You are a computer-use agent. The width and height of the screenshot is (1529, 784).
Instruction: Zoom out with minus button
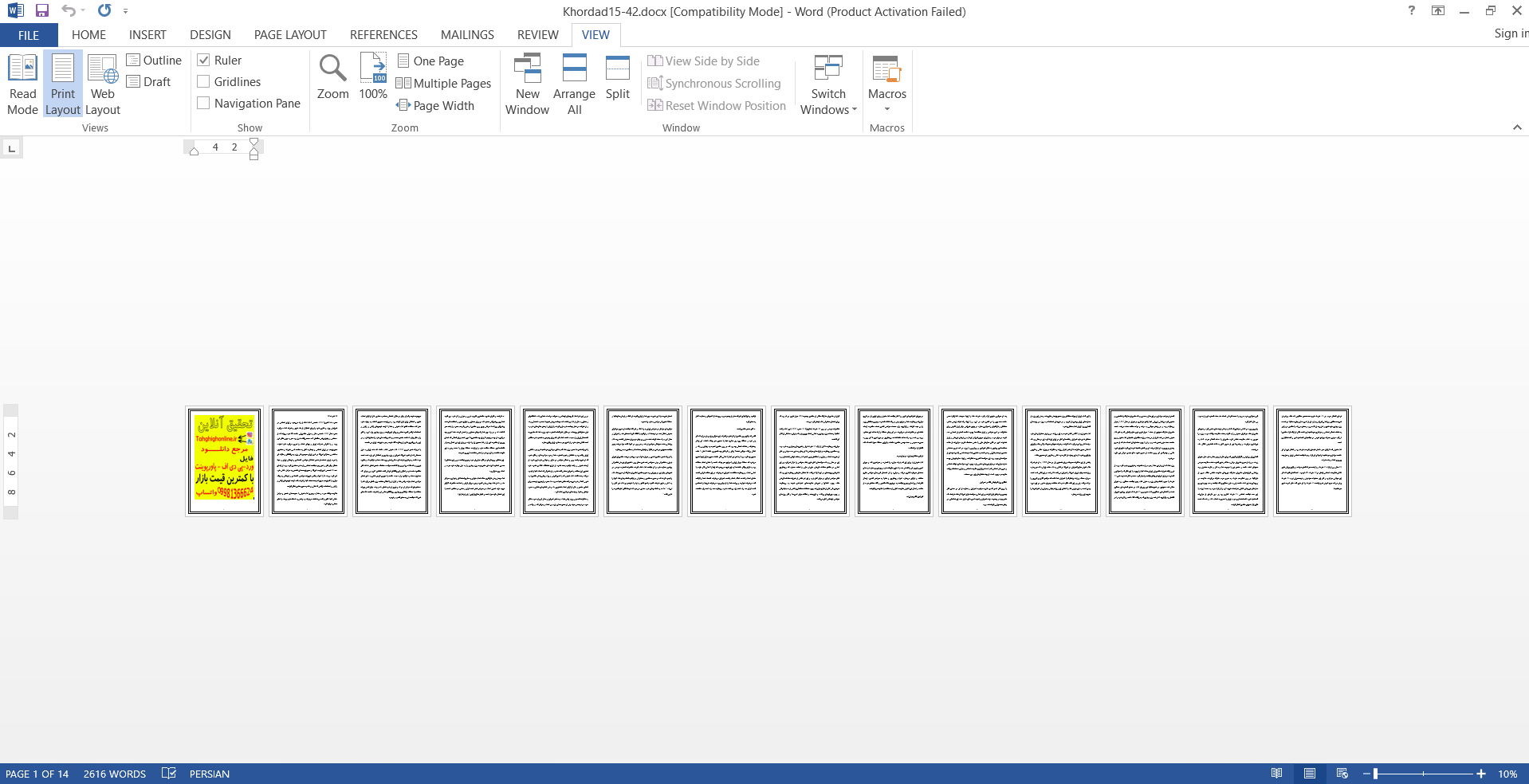click(x=1366, y=774)
